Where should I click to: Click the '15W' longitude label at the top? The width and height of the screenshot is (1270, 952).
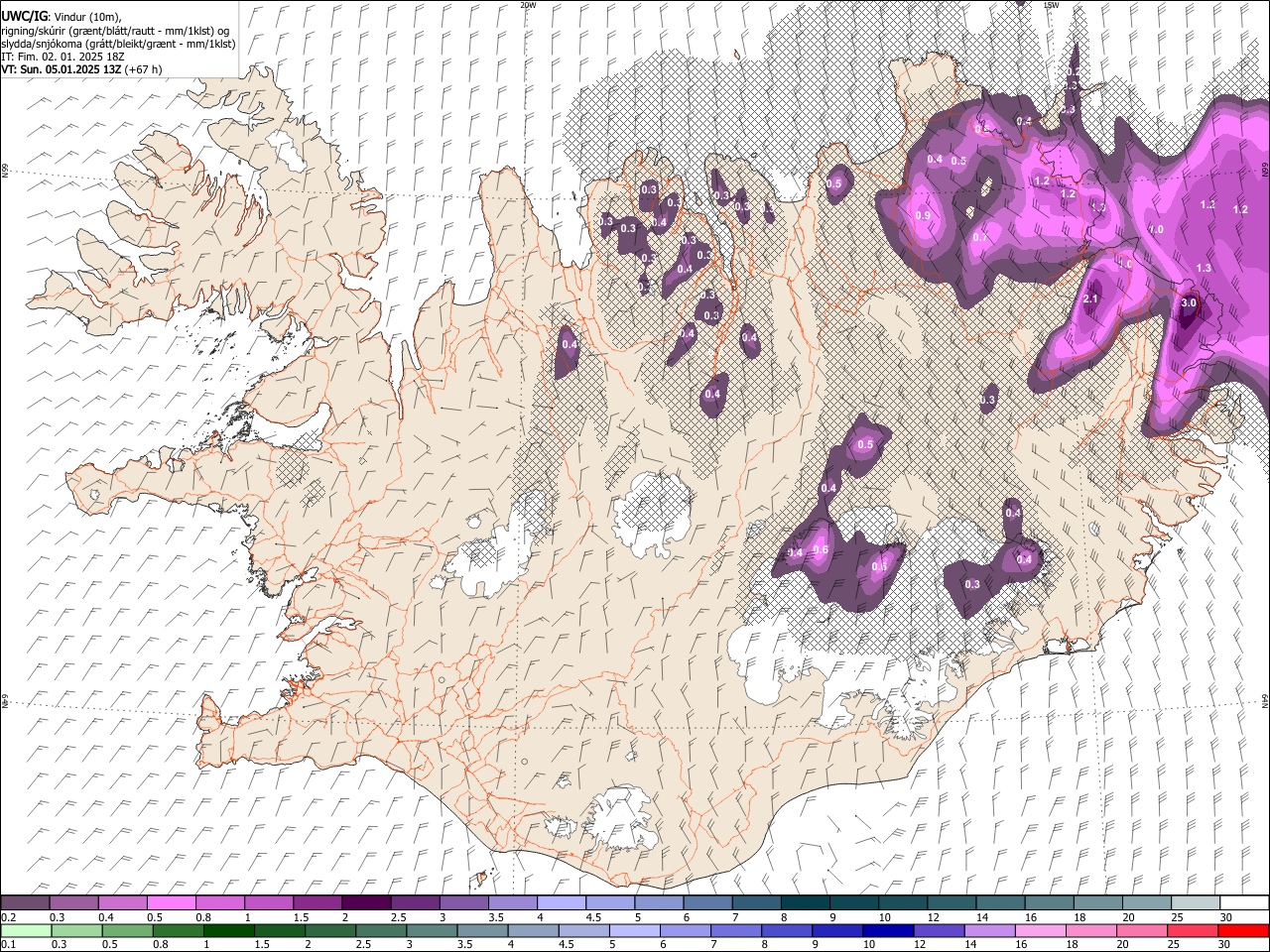point(1051,5)
